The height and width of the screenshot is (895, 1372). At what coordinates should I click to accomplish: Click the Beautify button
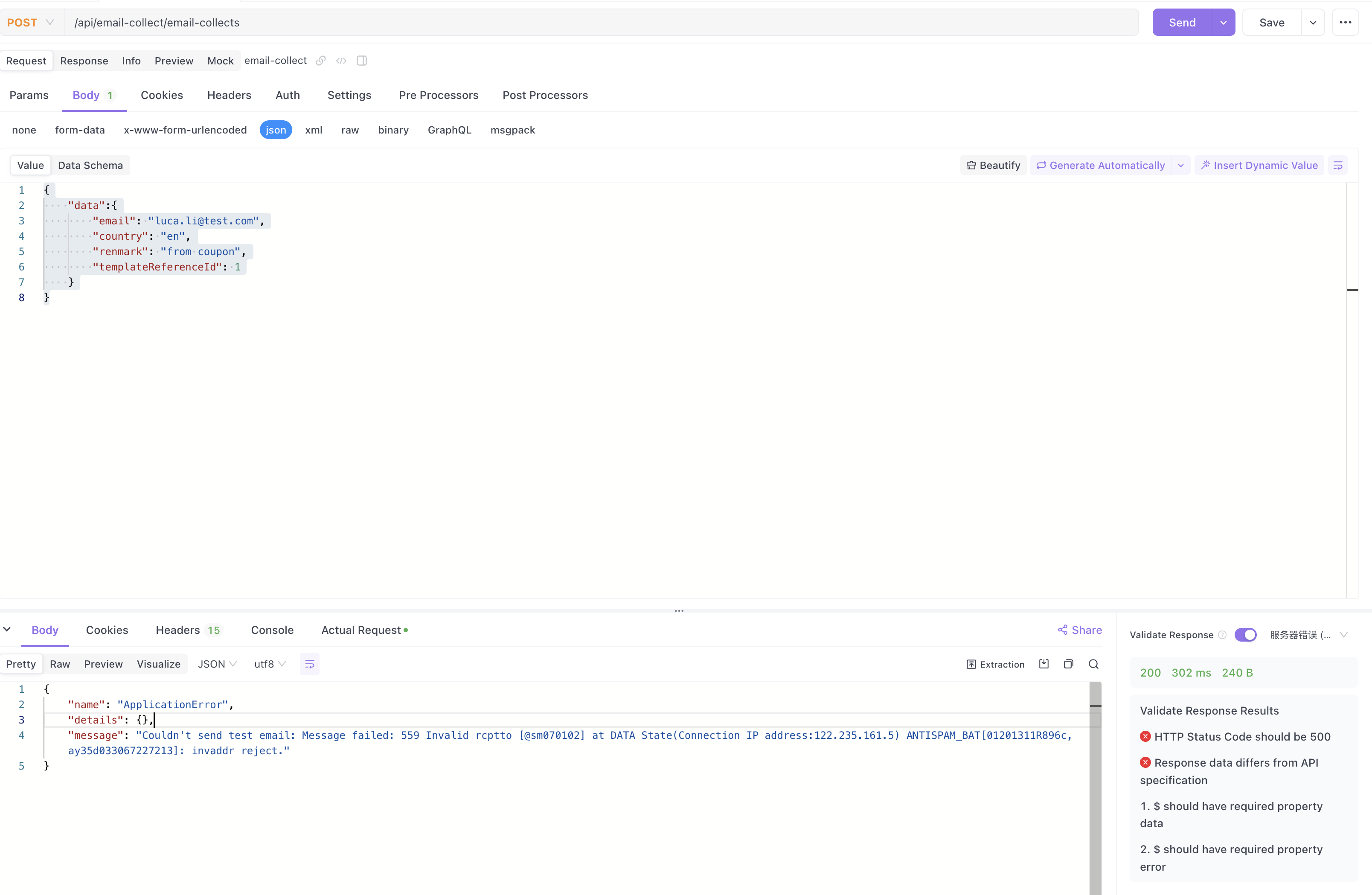click(993, 166)
